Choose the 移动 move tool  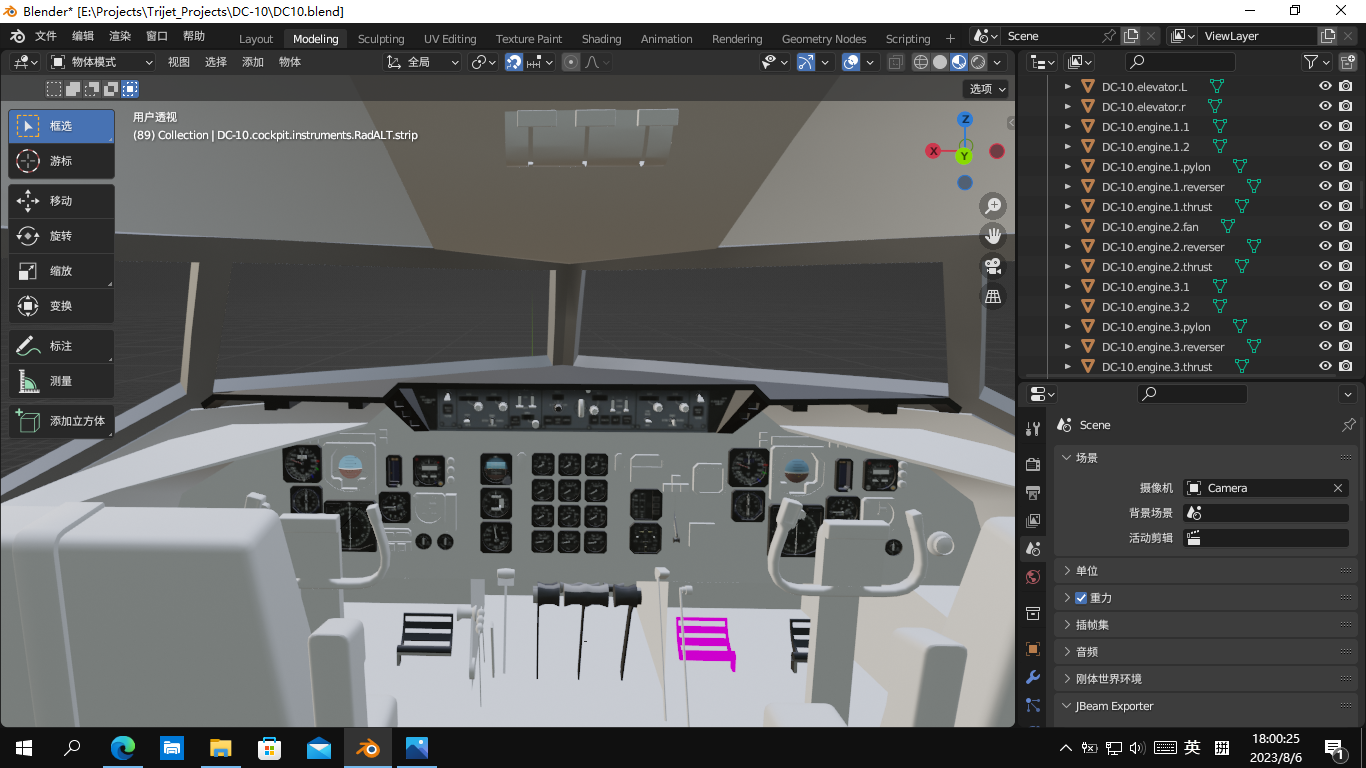click(x=61, y=201)
